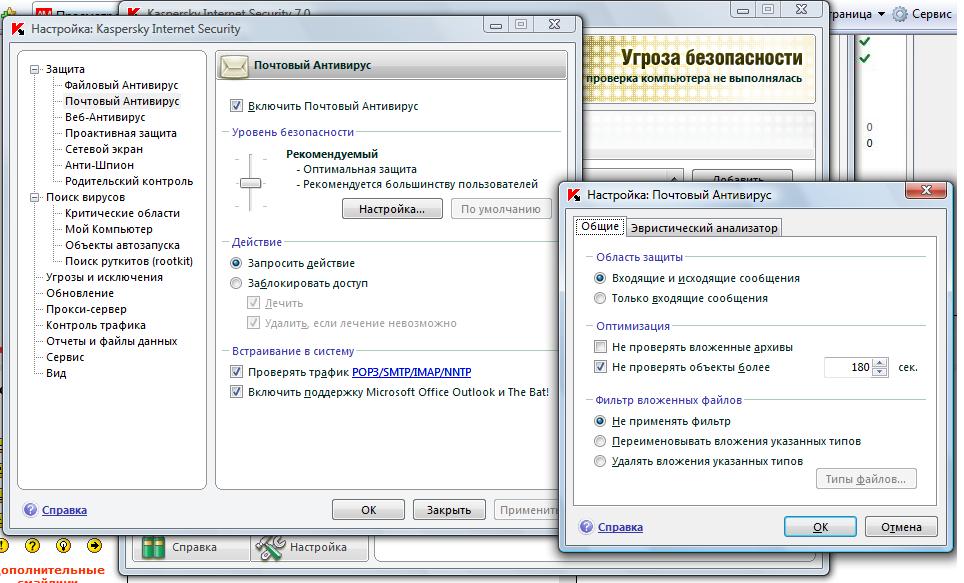Screen dimensions: 964x583
Task: Select Входящие и исходящие сообщения option
Action: (x=600, y=278)
